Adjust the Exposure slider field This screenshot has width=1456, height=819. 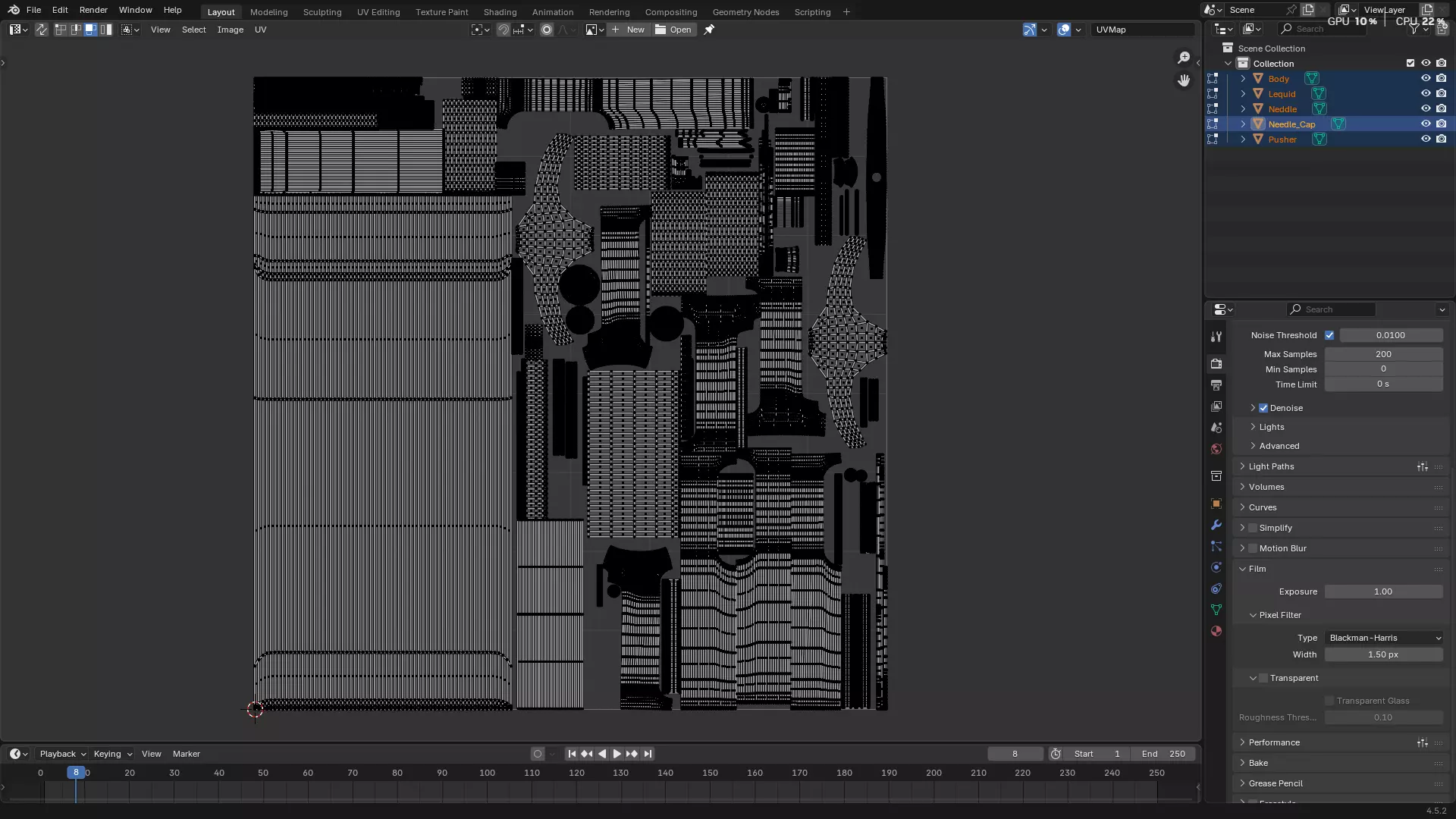[1383, 591]
